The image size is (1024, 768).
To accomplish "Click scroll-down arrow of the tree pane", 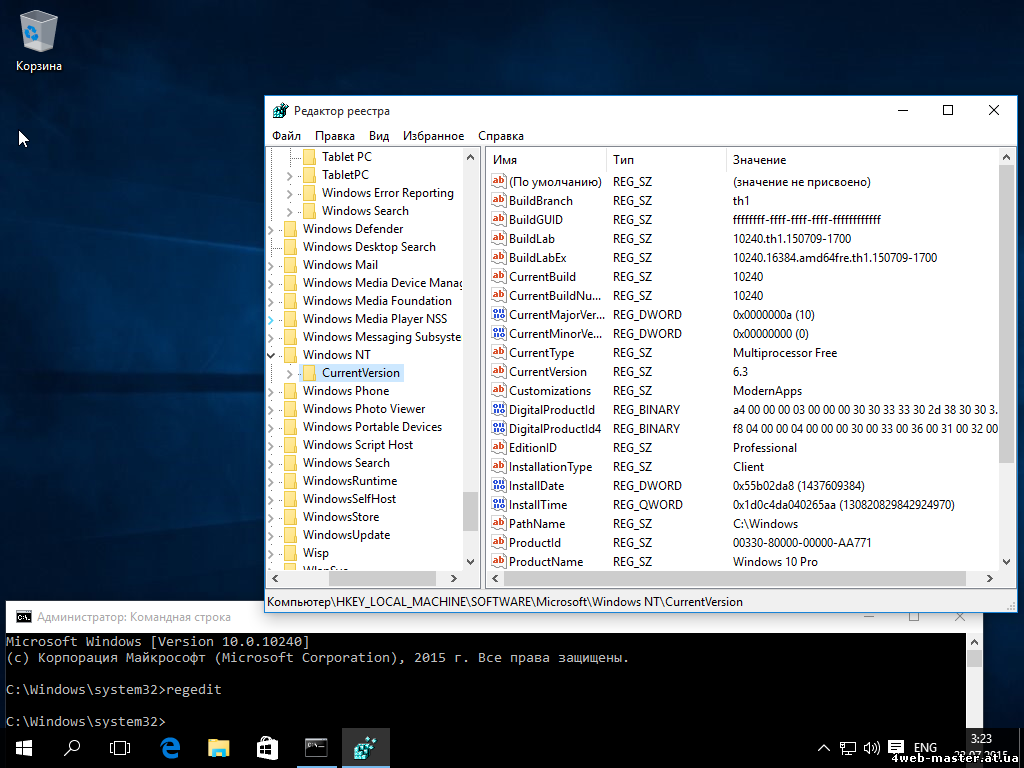I will coord(470,562).
